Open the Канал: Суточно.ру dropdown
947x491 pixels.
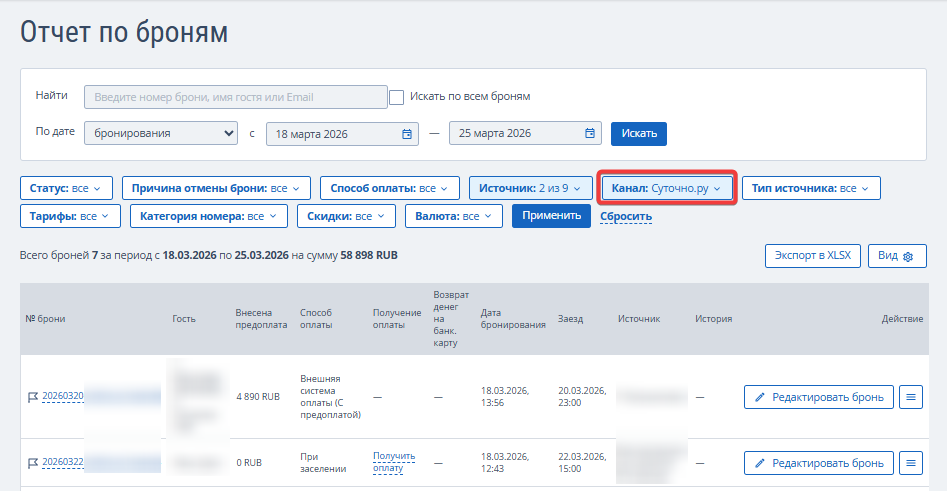(667, 188)
